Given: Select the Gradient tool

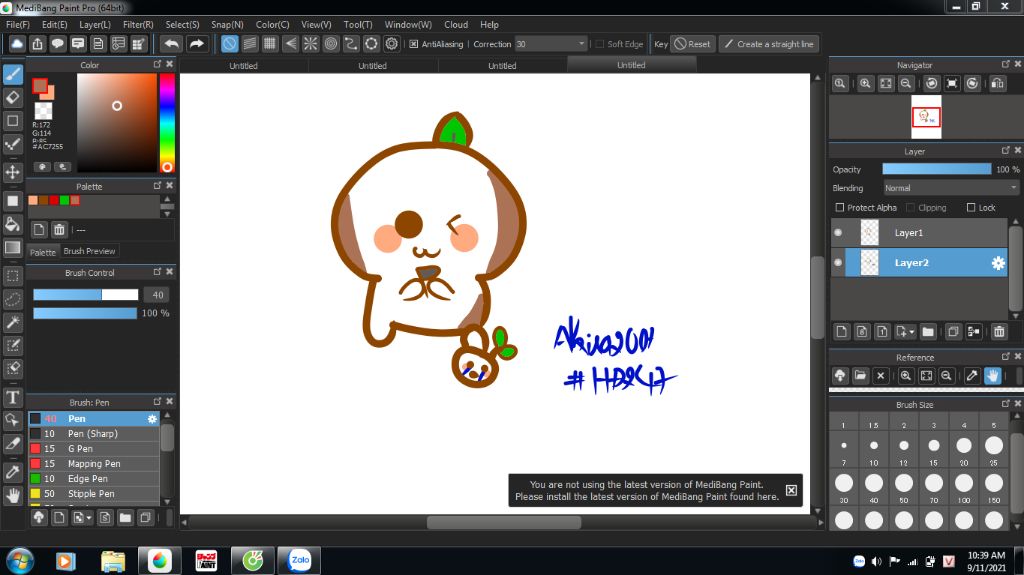Looking at the screenshot, I should pos(13,248).
